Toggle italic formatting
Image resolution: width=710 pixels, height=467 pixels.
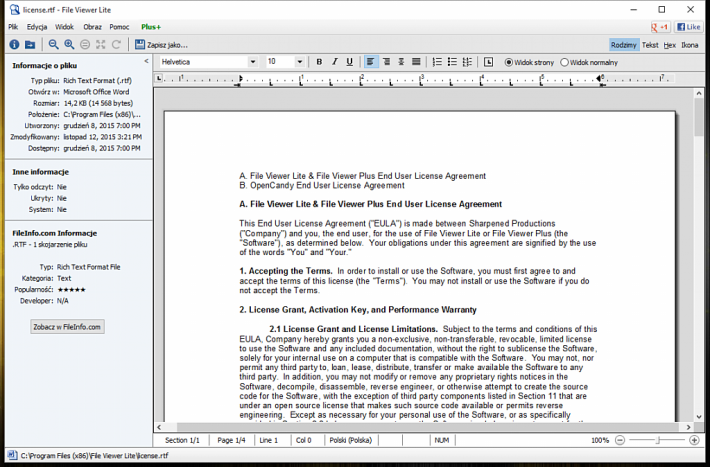tap(335, 62)
